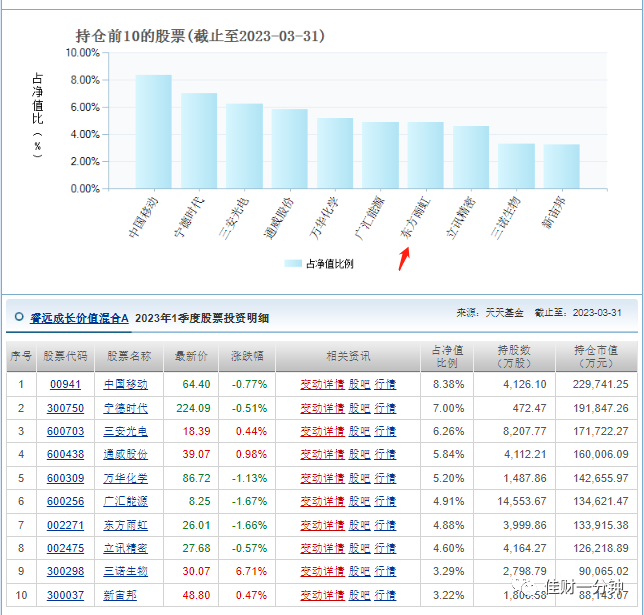This screenshot has height=615, width=644.
Task: Open 行情 for 中国移动 row
Action: tap(385, 385)
